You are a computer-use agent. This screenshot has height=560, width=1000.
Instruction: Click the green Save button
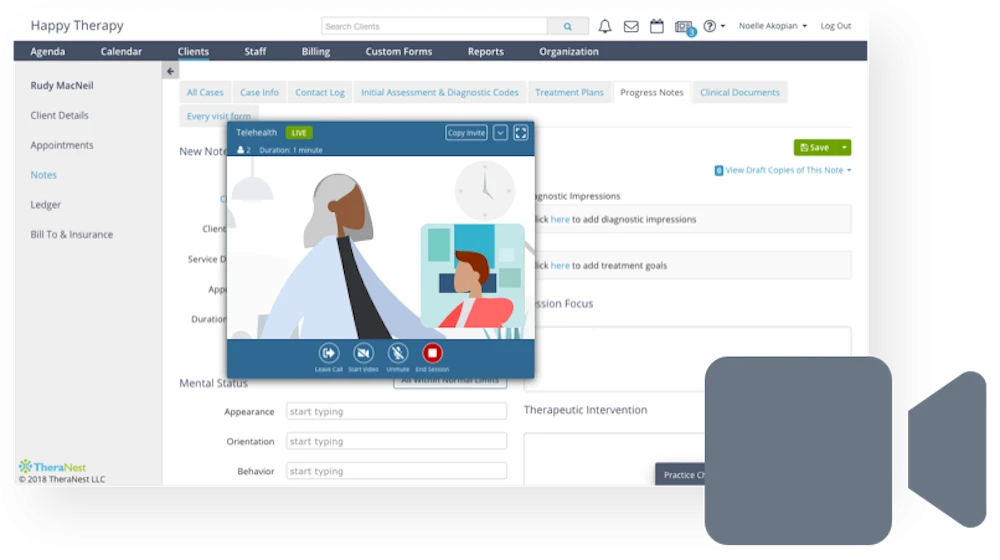point(815,147)
